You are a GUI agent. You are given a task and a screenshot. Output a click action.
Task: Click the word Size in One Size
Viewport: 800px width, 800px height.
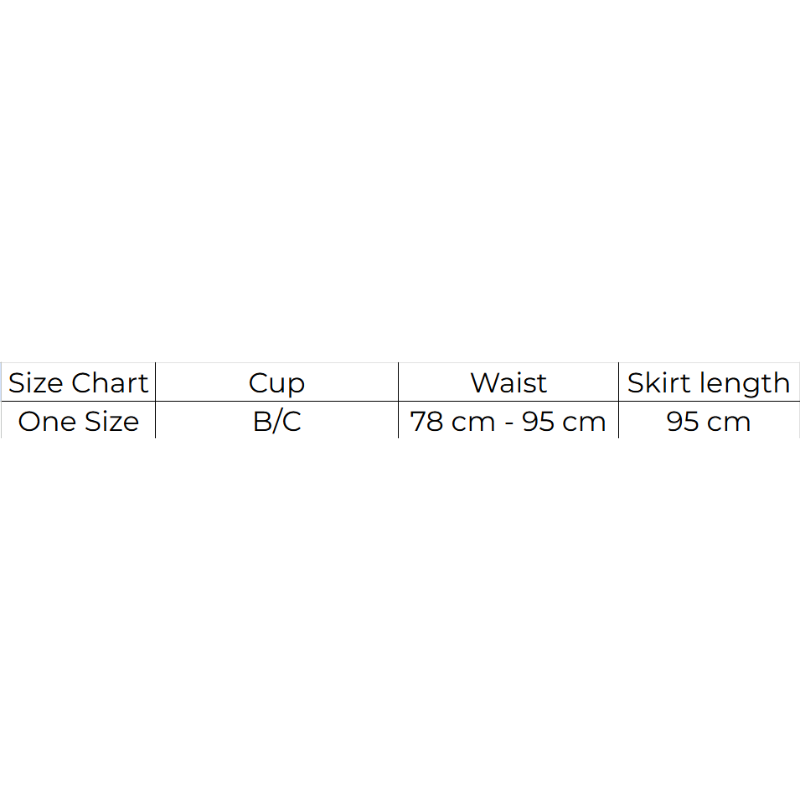[111, 421]
